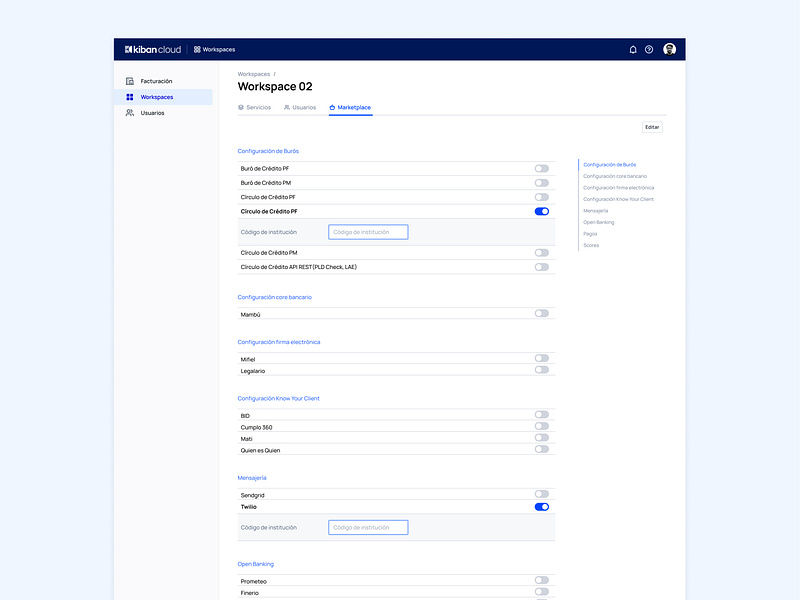Click the Configuración core bancario section heading
The image size is (800, 600).
click(x=274, y=297)
